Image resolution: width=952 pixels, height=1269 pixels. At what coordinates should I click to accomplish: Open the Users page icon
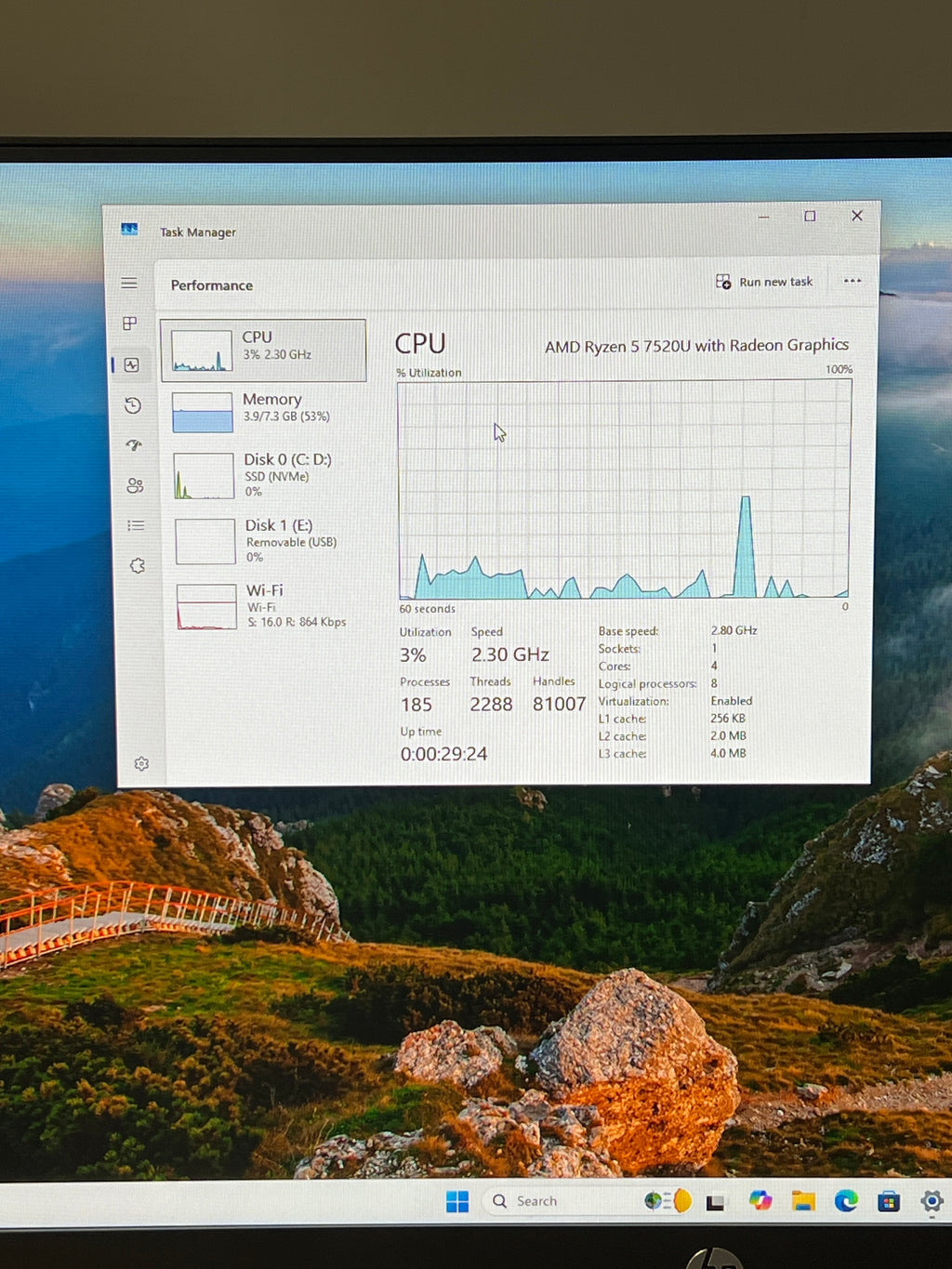coord(135,485)
